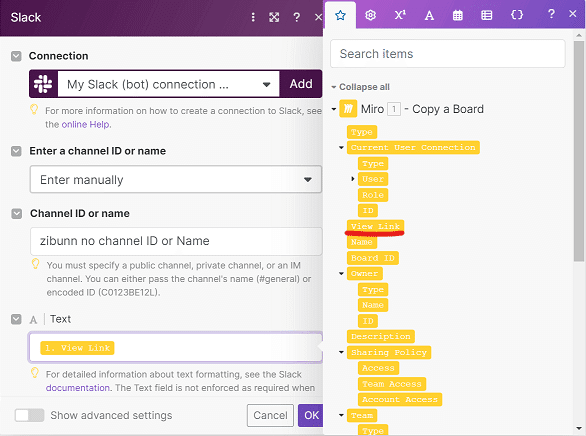
Task: Select the mapped '1. View Link' pill
Action: click(x=77, y=348)
